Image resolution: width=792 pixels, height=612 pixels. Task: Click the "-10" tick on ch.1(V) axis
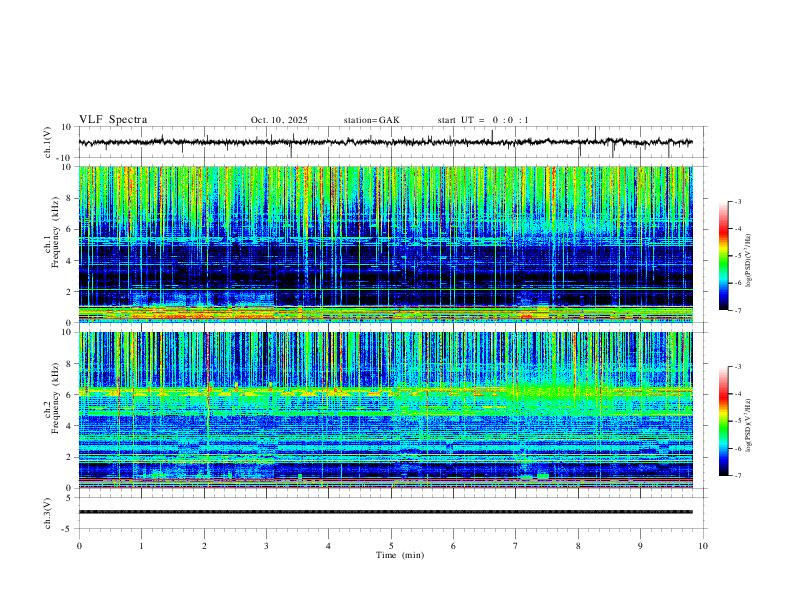[x=66, y=158]
